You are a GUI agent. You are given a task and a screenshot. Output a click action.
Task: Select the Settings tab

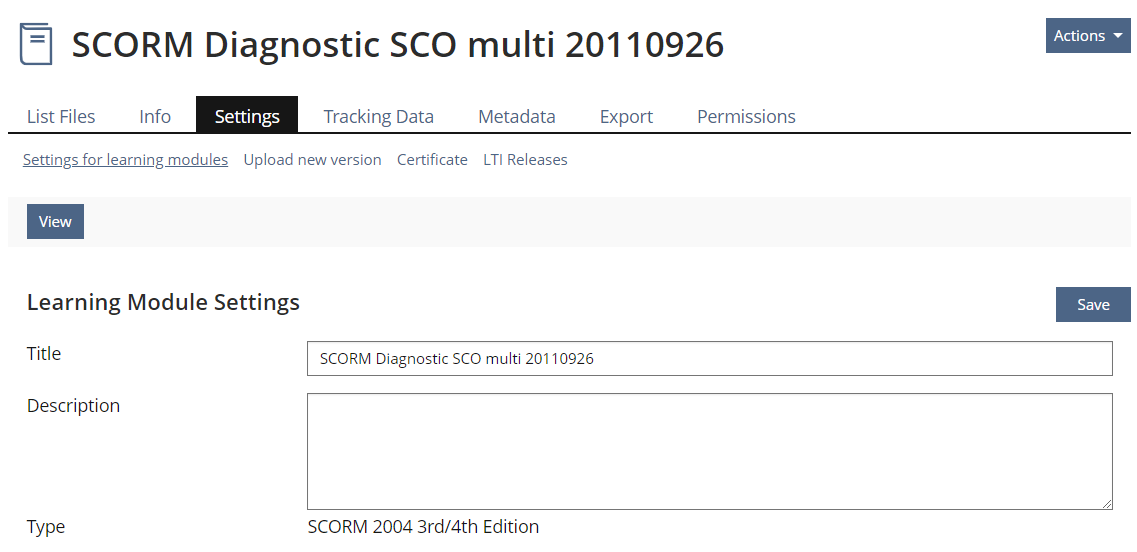247,117
